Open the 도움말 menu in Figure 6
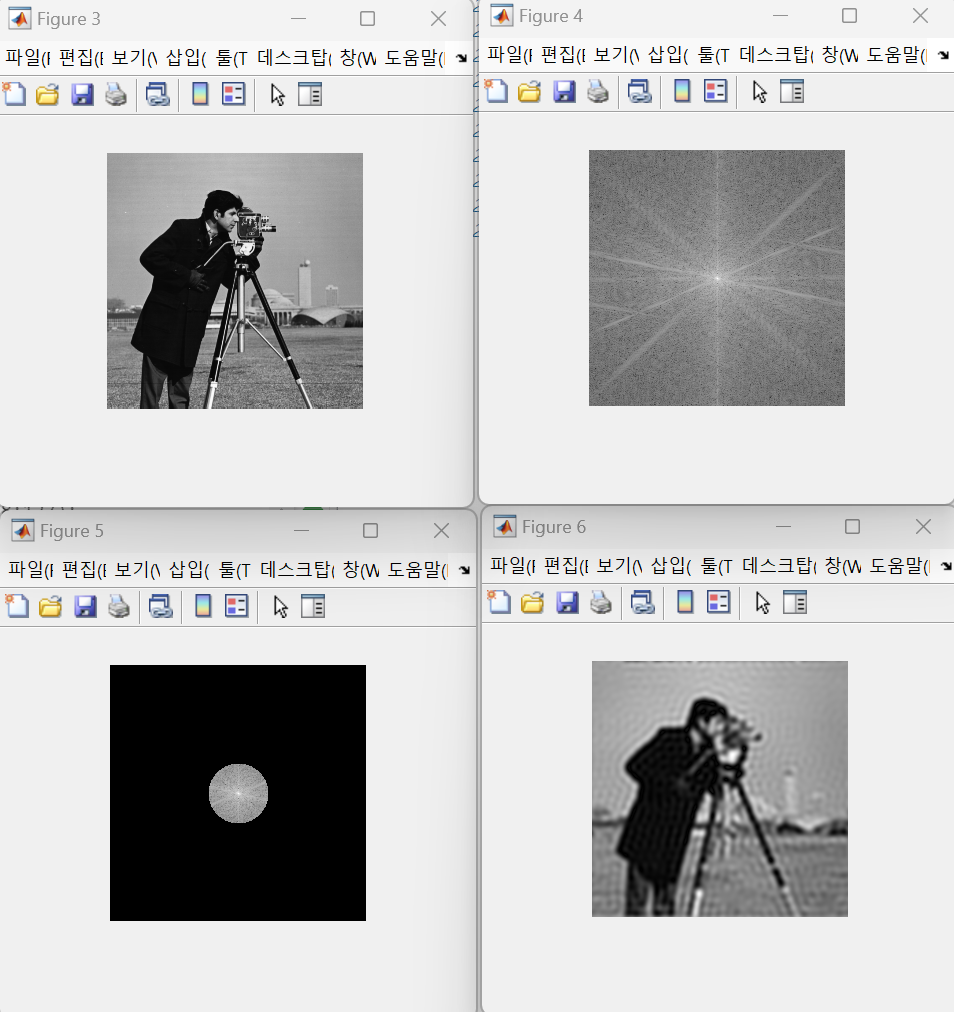The width and height of the screenshot is (954, 1012). 900,566
